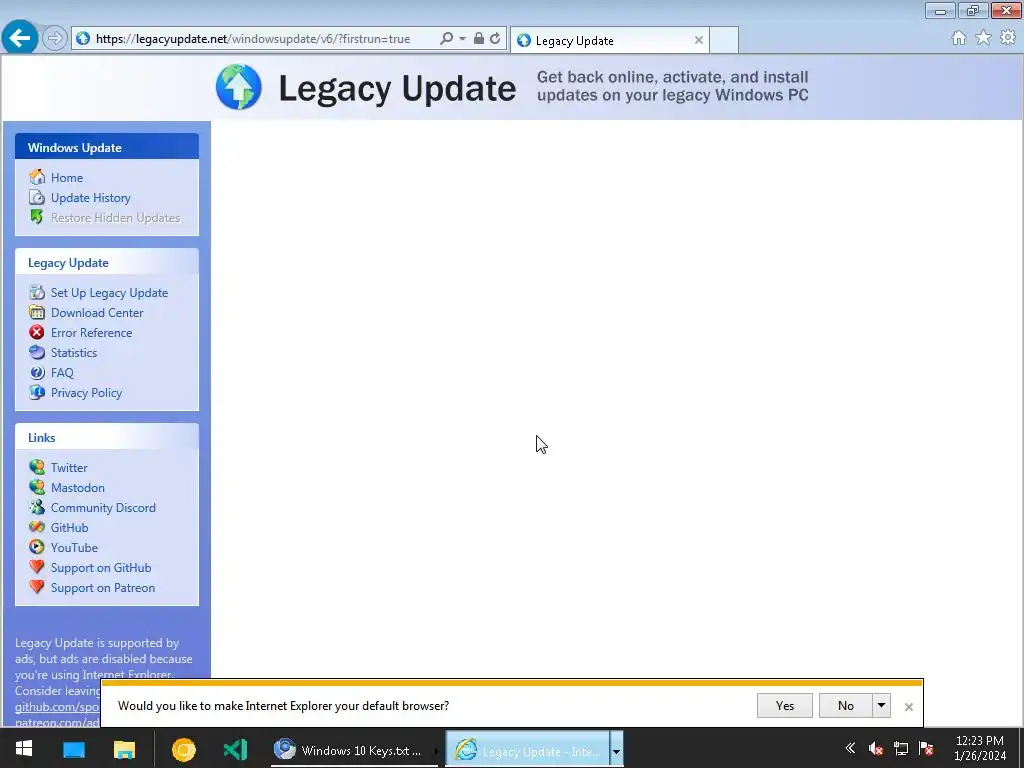Click the Twitter globe icon

(37, 467)
